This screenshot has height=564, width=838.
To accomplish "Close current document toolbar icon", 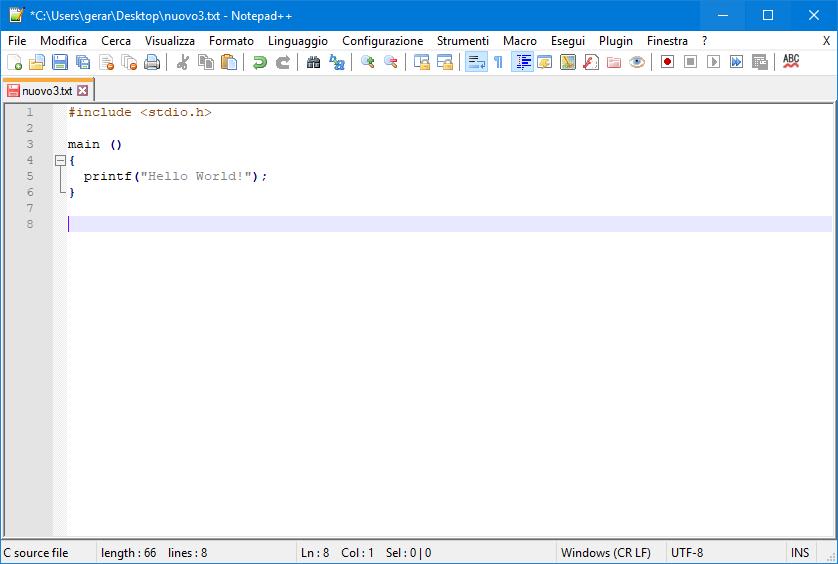I will 106,63.
